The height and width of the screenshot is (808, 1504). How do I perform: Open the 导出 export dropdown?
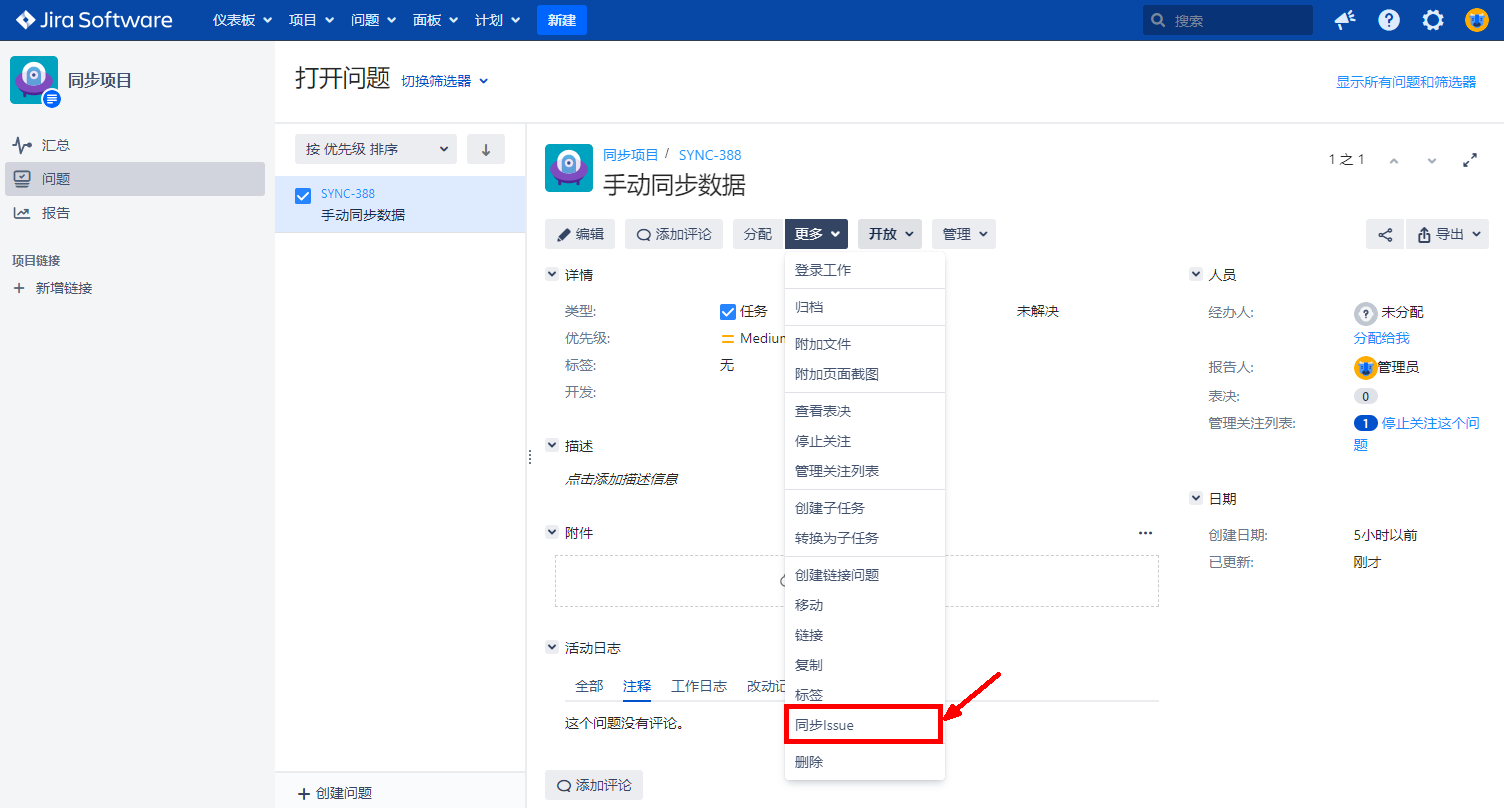point(1447,234)
